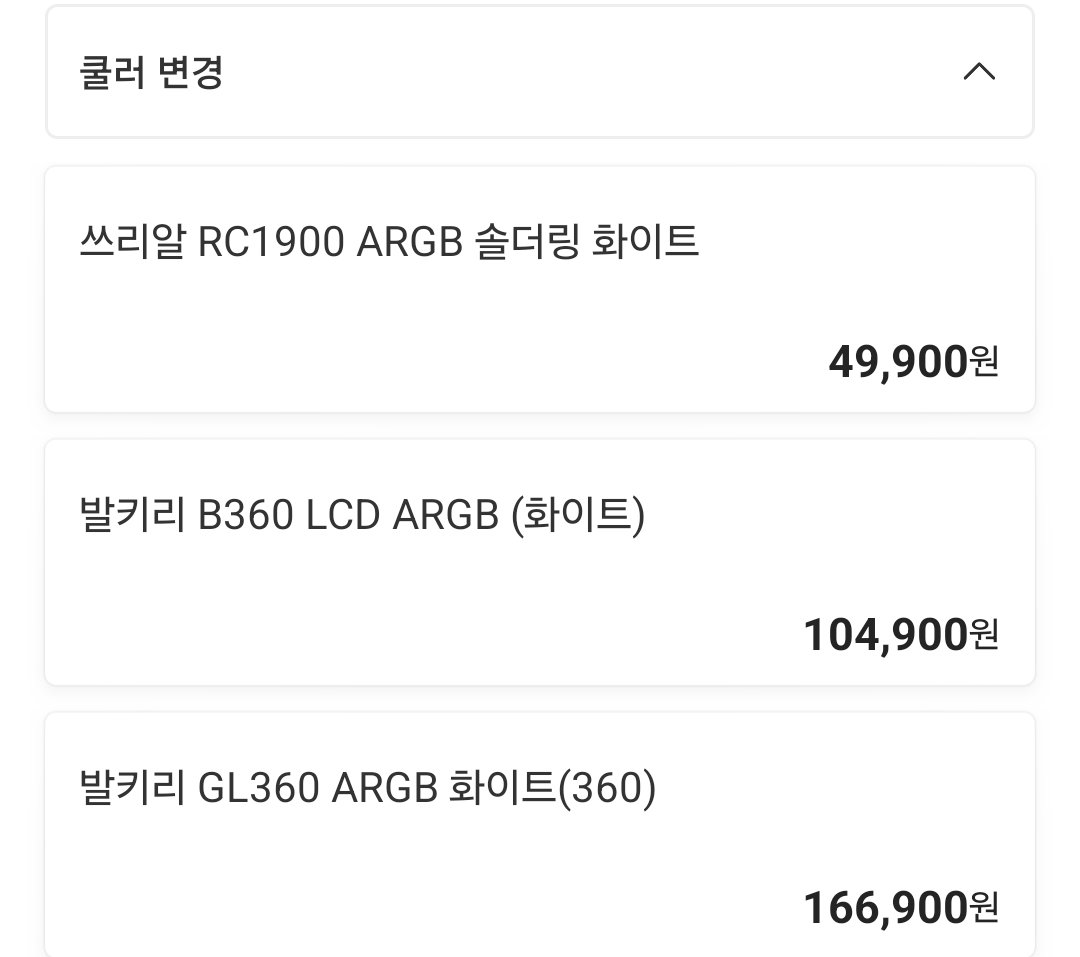Click the 166,900원 price
Viewport: 1080px width, 957px height.
tap(901, 907)
